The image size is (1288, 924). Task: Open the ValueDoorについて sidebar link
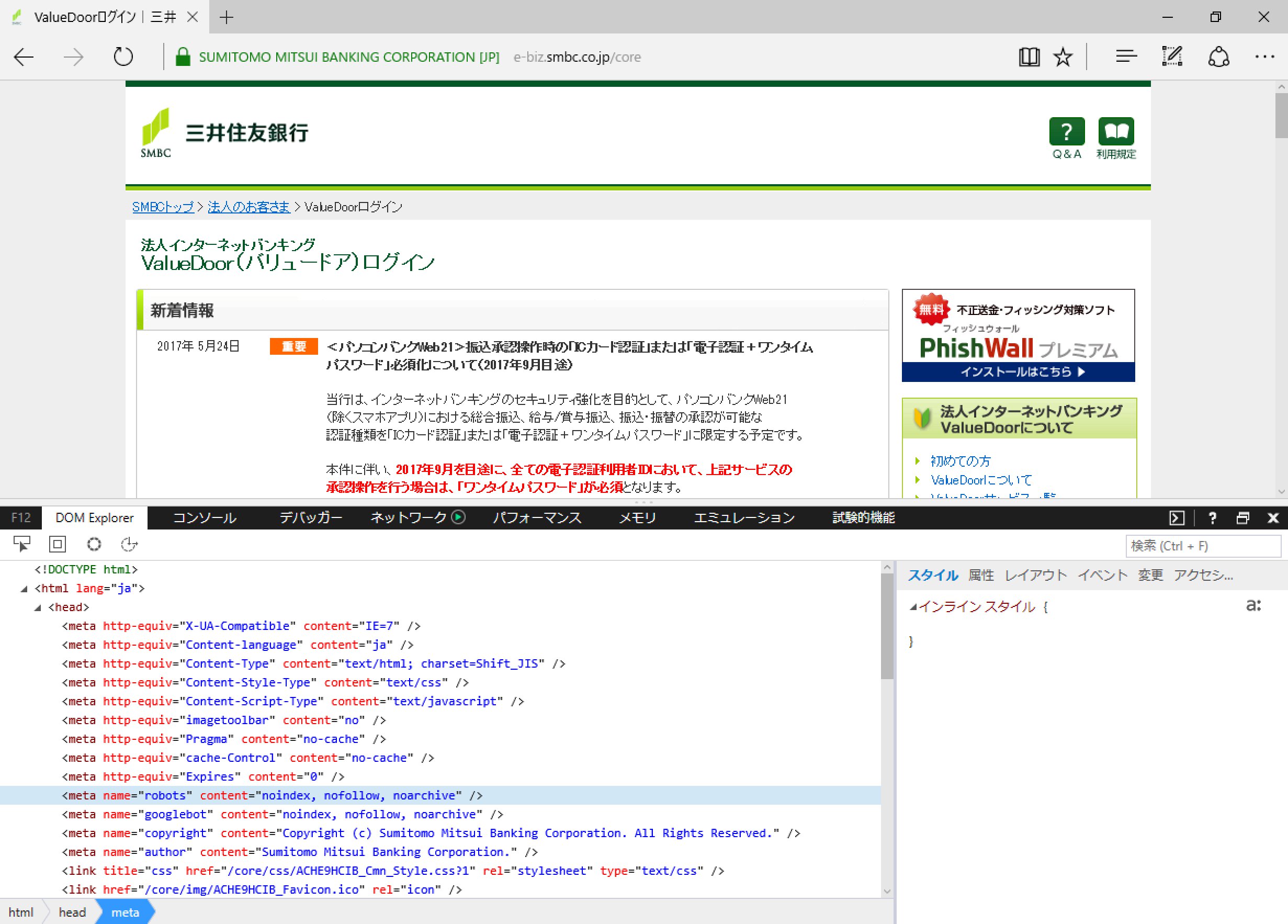tap(981, 480)
